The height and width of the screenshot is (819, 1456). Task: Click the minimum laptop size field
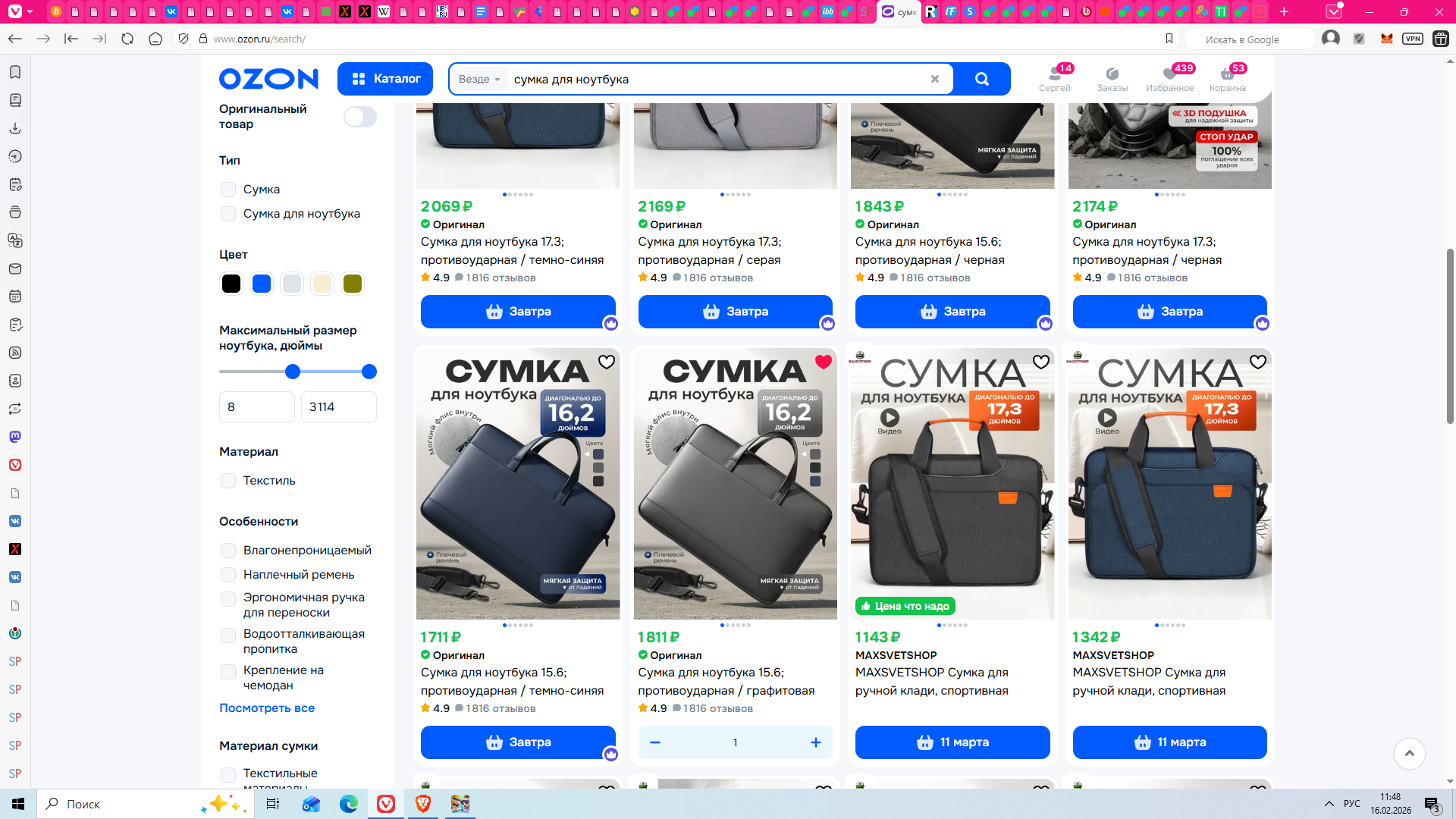point(256,407)
